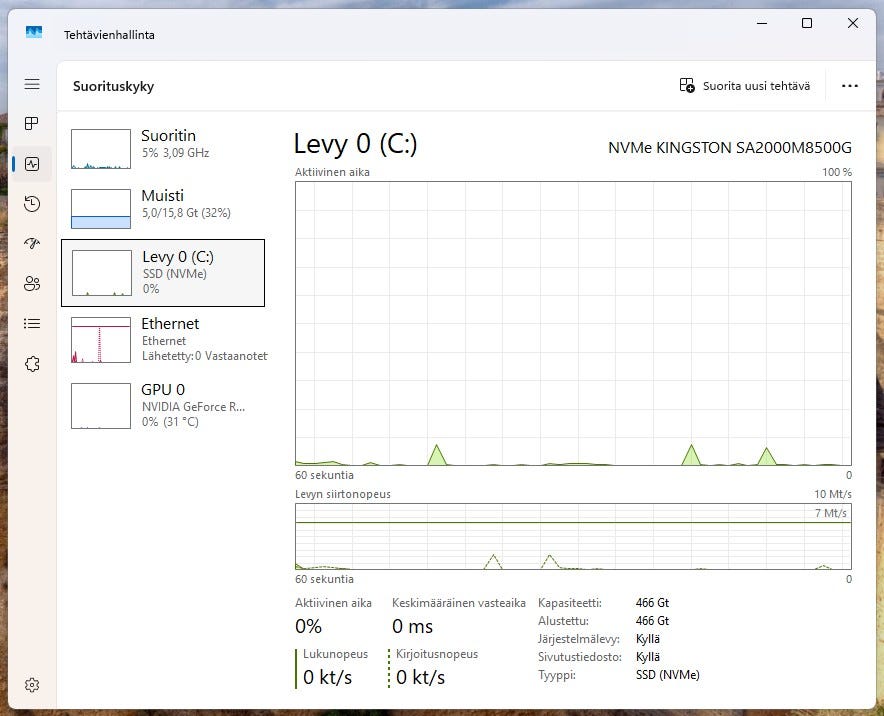884x716 pixels.
Task: Open the Details list page icon
Action: click(x=32, y=324)
